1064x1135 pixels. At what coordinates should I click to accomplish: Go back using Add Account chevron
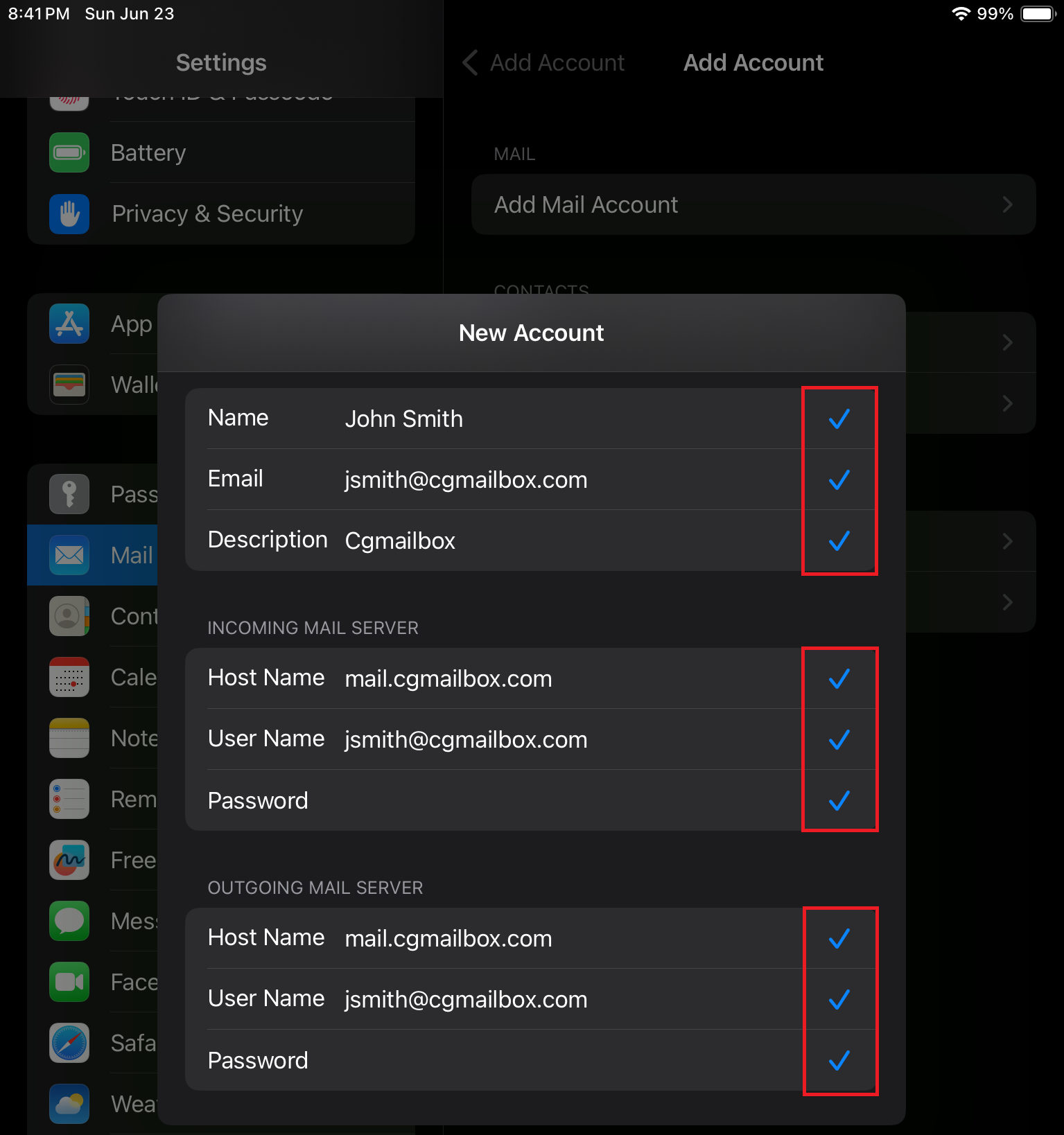(471, 62)
